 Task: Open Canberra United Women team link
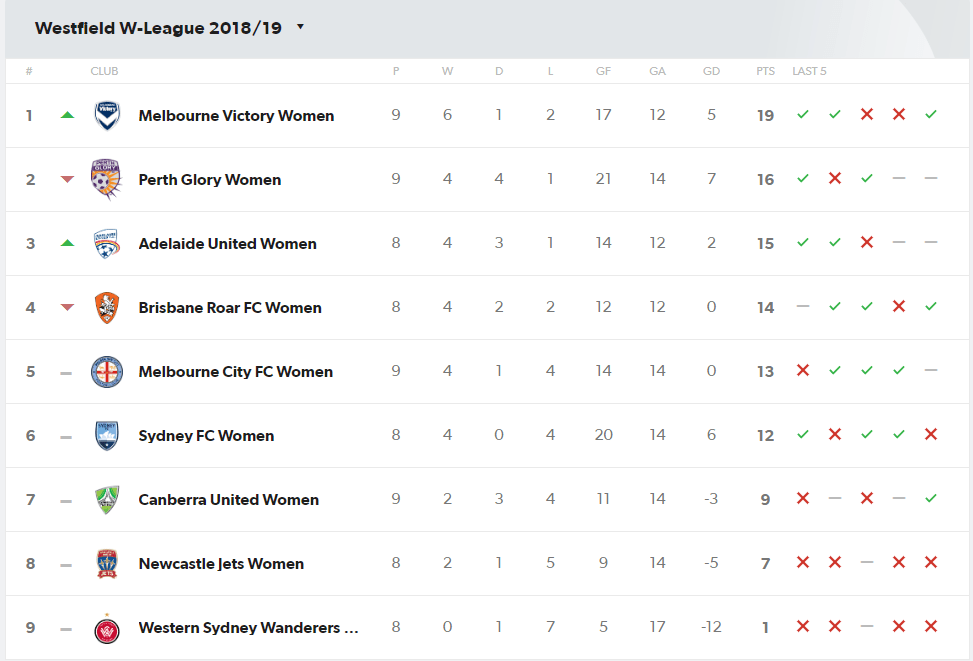pos(228,500)
